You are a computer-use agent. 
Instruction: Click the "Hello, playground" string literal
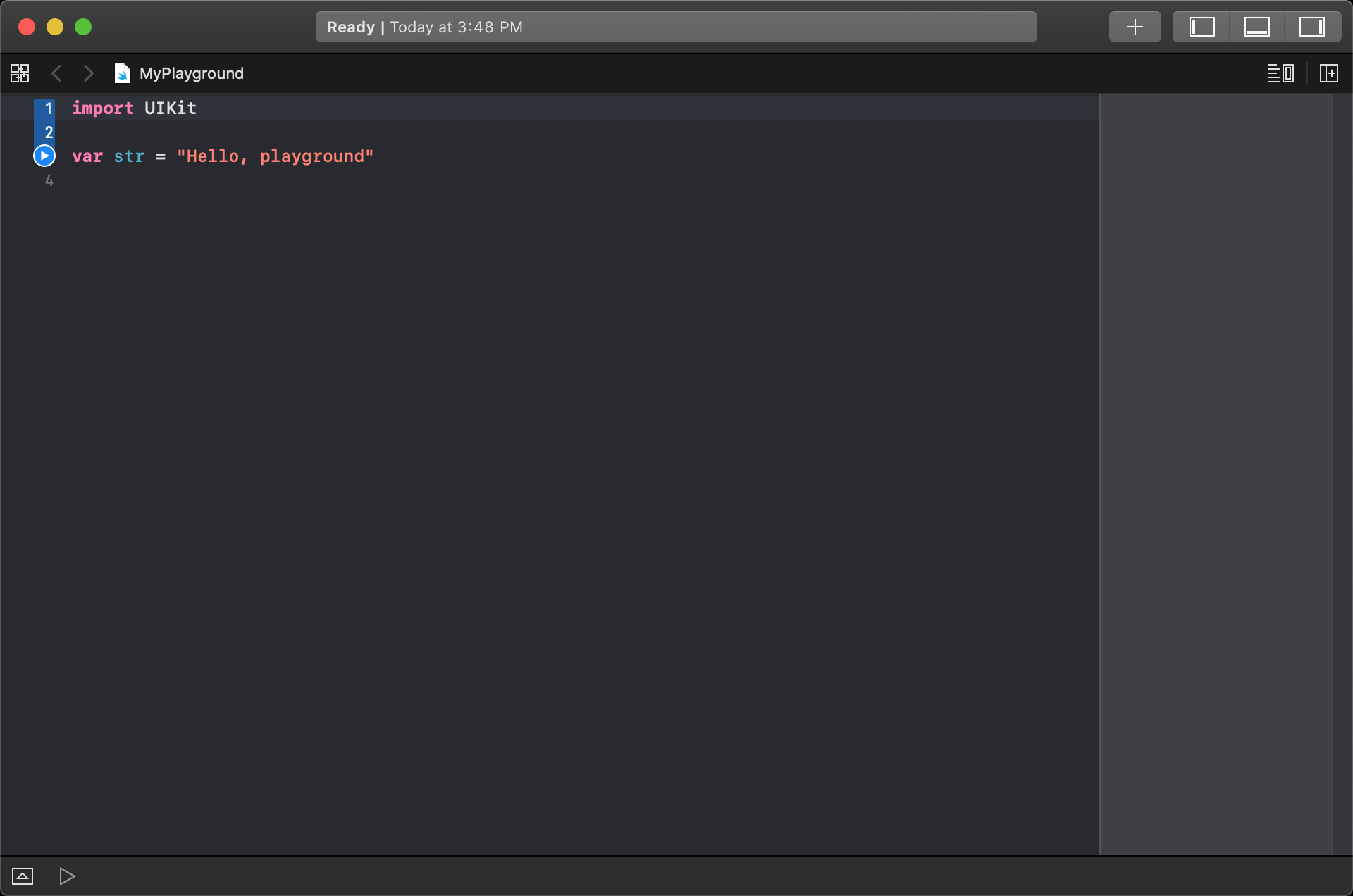(276, 156)
